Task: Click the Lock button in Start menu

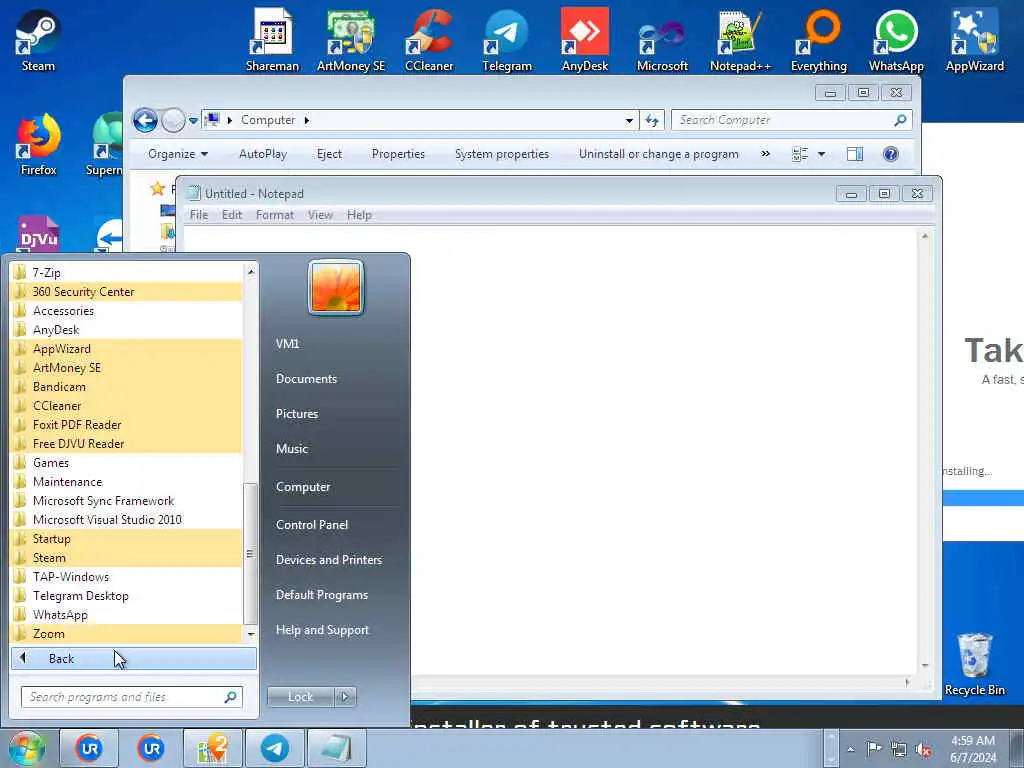Action: point(300,697)
